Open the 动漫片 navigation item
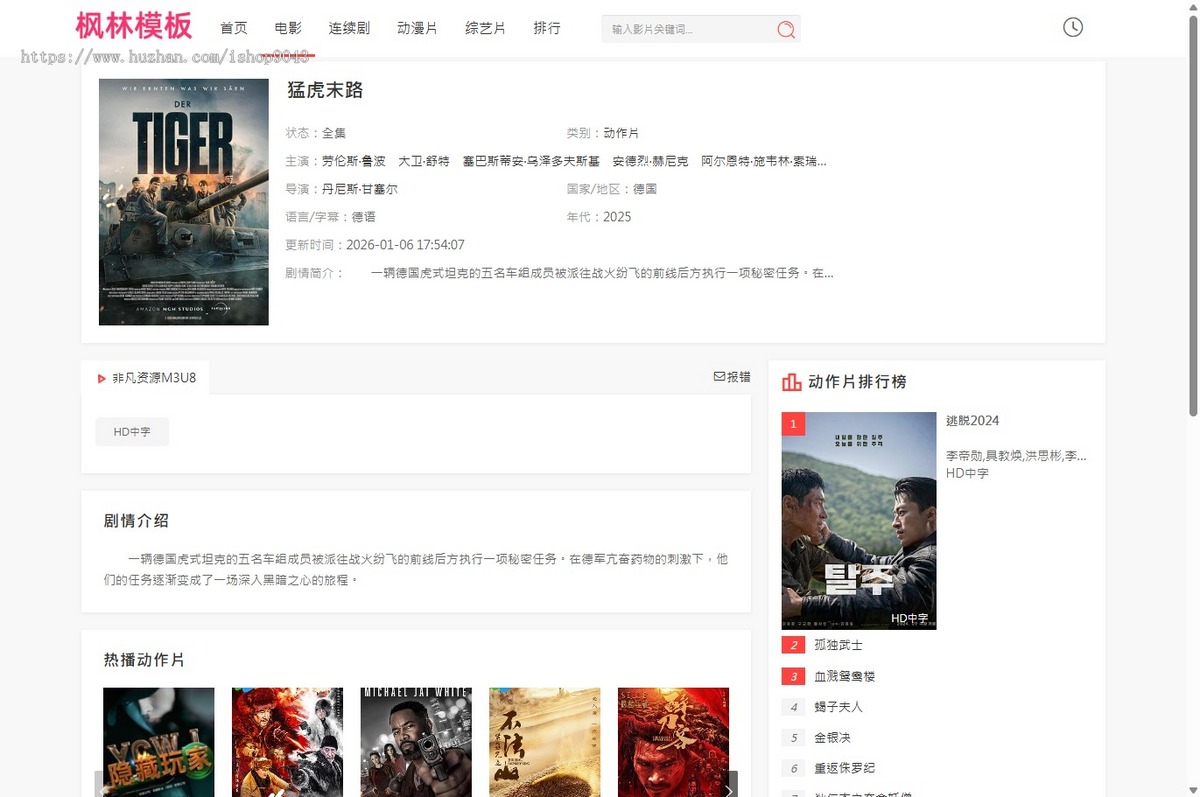 tap(417, 28)
